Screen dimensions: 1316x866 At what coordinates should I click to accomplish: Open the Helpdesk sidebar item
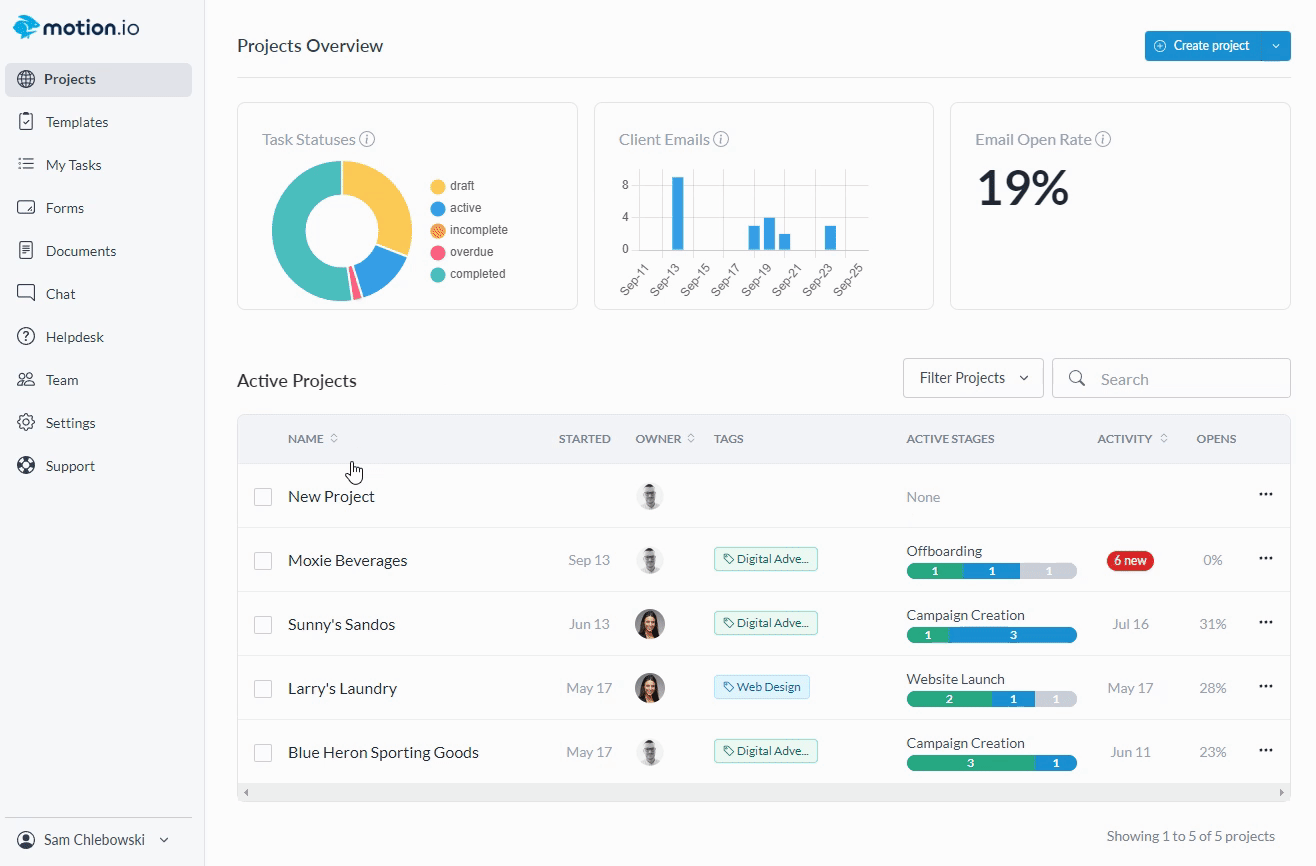pos(75,337)
